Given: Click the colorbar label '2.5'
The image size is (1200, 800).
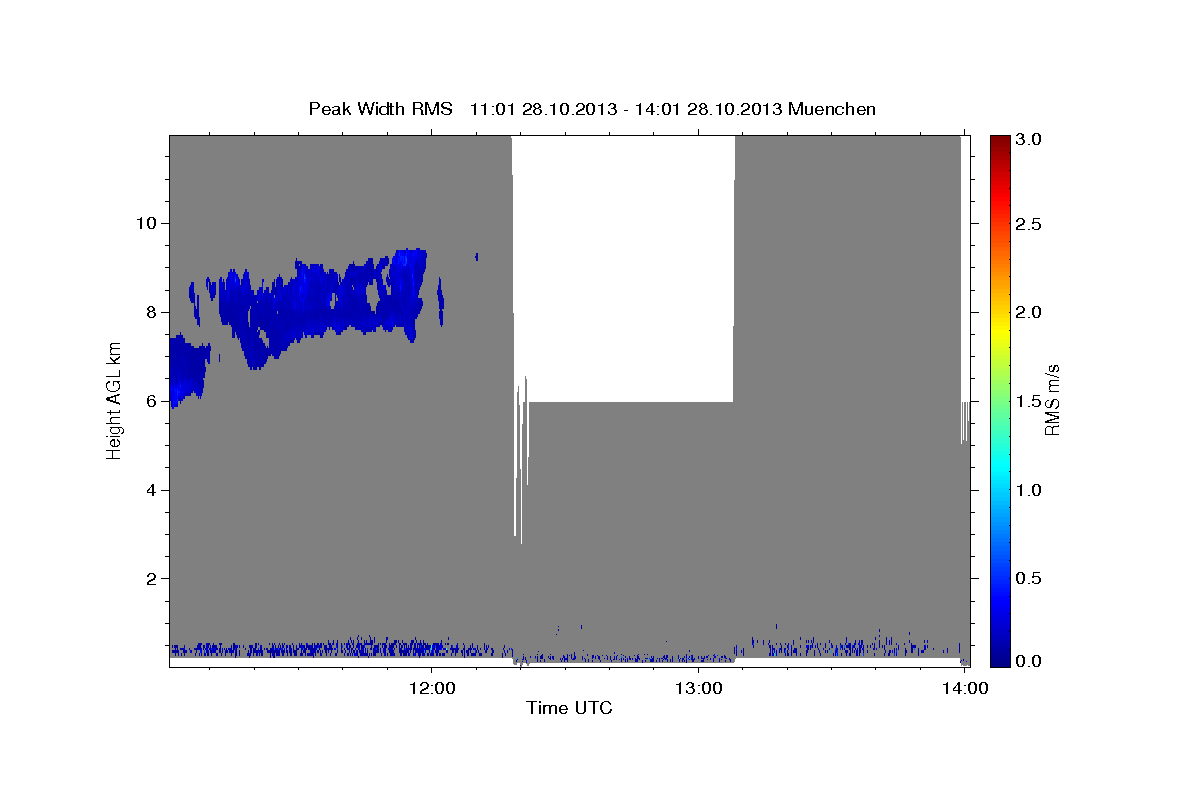Looking at the screenshot, I should coord(1028,224).
